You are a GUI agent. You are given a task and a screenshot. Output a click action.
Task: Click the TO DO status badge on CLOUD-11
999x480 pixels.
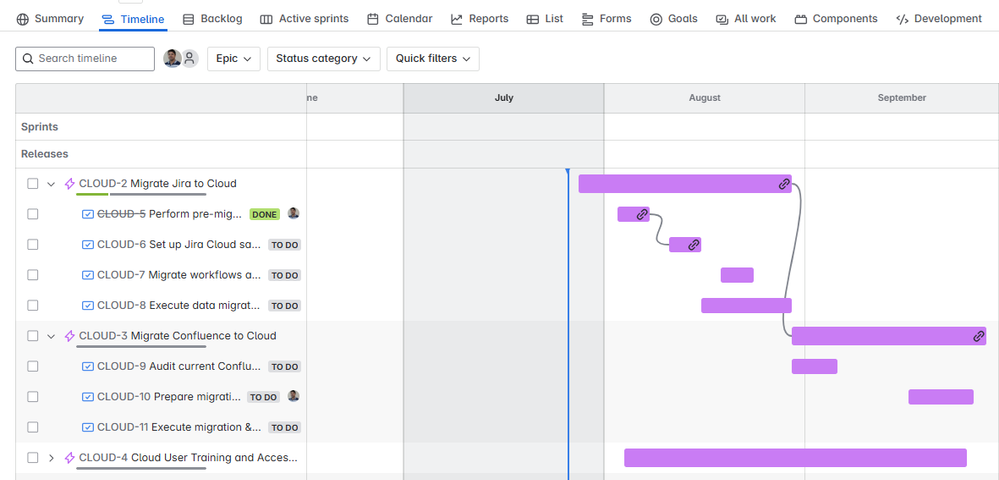pyautogui.click(x=284, y=428)
